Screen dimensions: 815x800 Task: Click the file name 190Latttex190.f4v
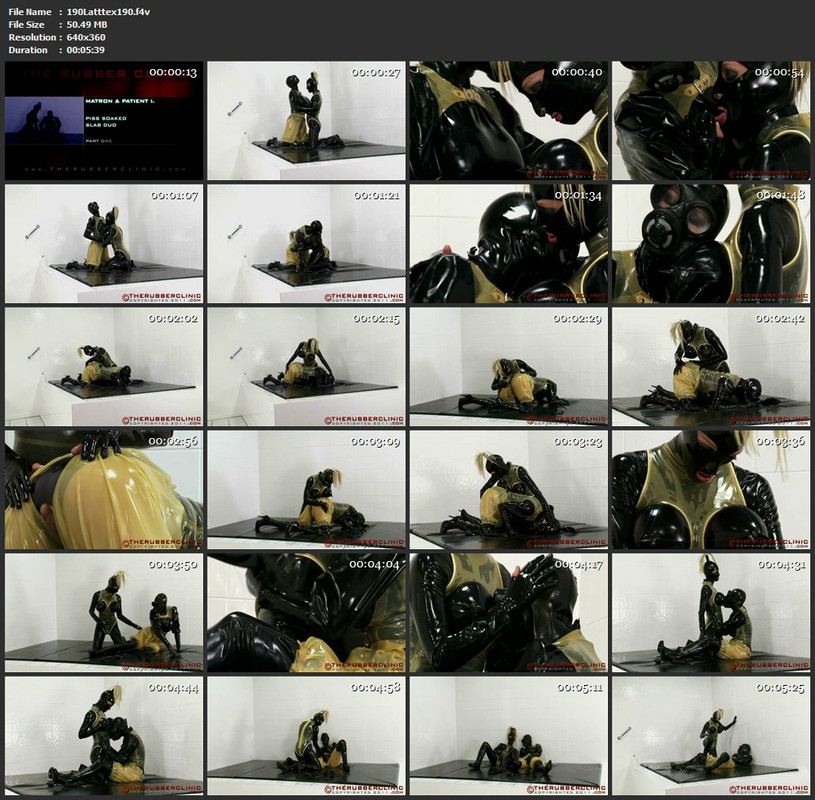click(108, 12)
